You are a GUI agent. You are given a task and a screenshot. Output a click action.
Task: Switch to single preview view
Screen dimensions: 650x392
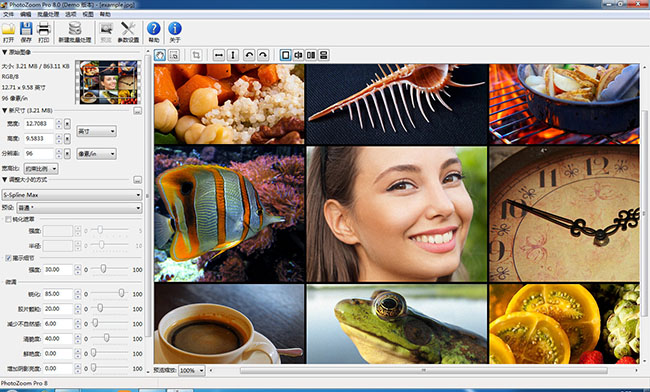[x=285, y=55]
